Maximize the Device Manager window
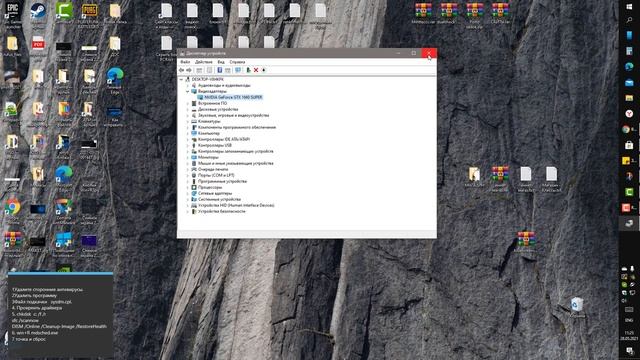Viewport: 640px width, 360px height. point(413,53)
